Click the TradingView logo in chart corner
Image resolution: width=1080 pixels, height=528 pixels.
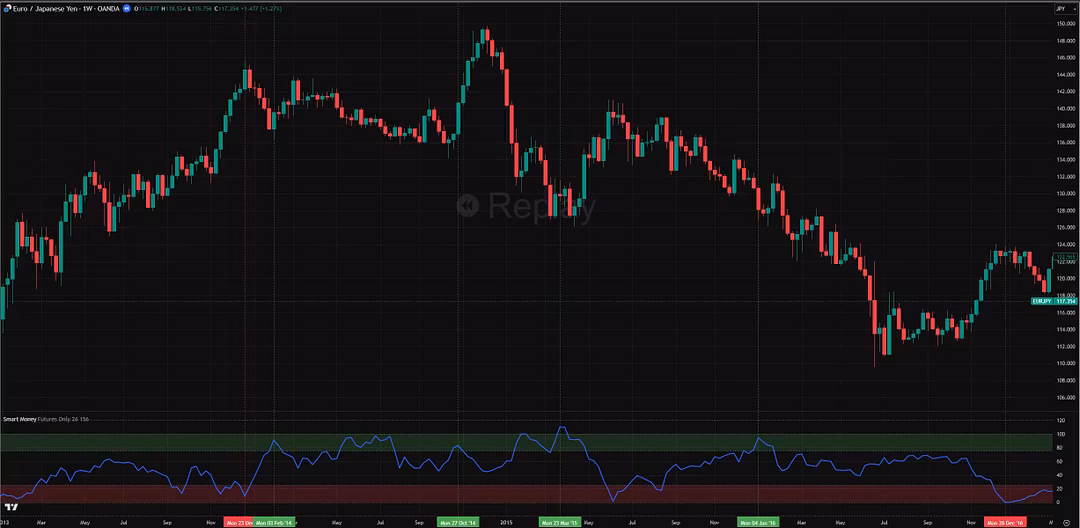point(13,508)
